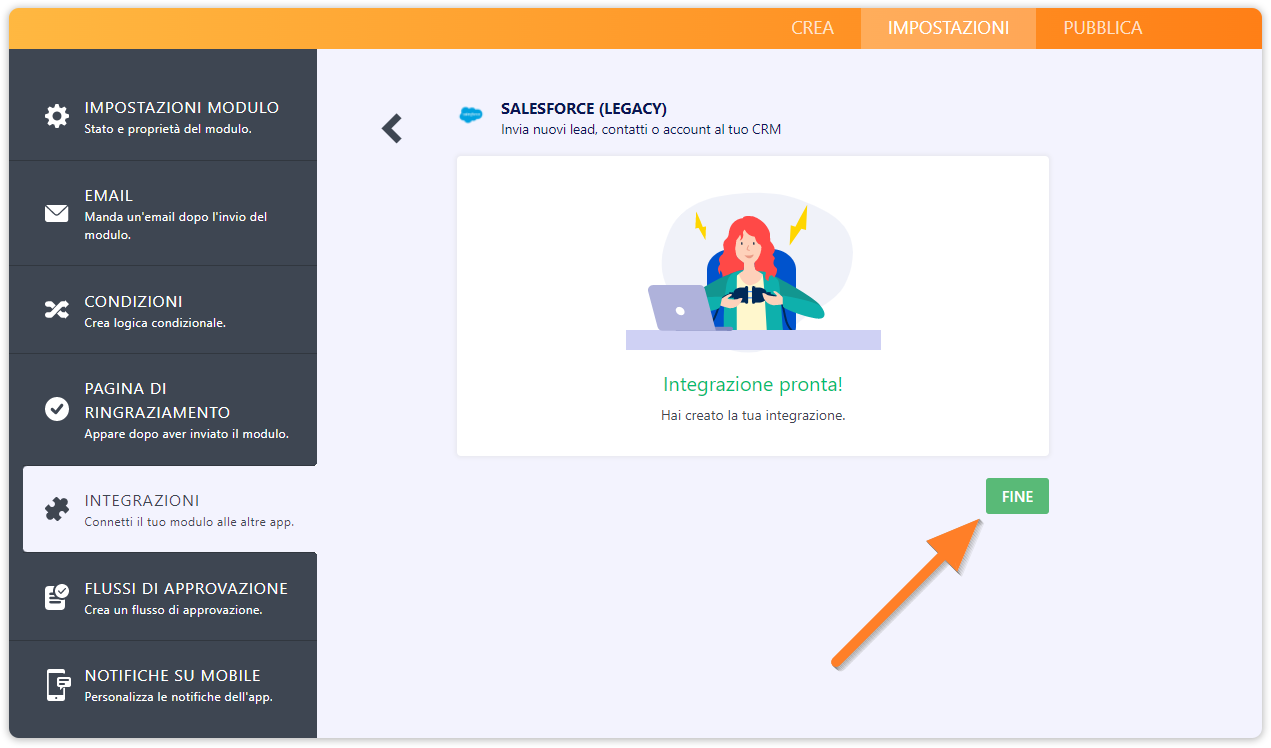Select the EMAIL sidebar title
The width and height of the screenshot is (1271, 748).
pos(109,195)
